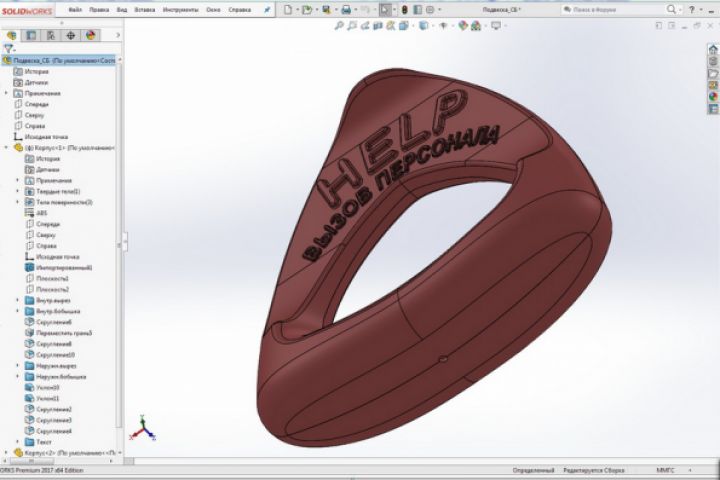The width and height of the screenshot is (720, 480).
Task: Expand the Твердые тела(1) folder
Action: [17, 191]
